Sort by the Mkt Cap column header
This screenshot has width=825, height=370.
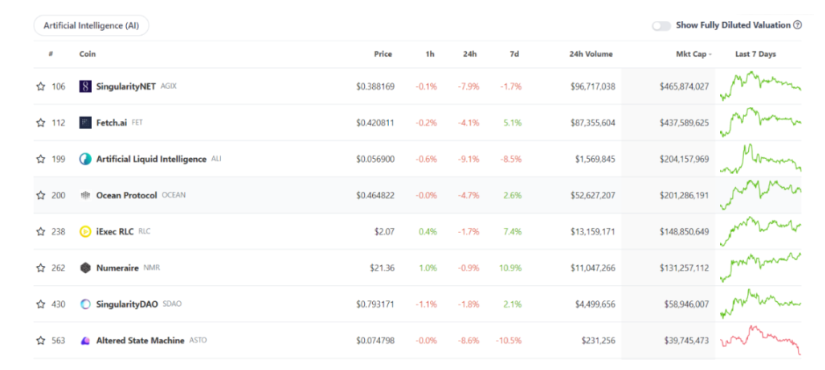click(x=695, y=54)
